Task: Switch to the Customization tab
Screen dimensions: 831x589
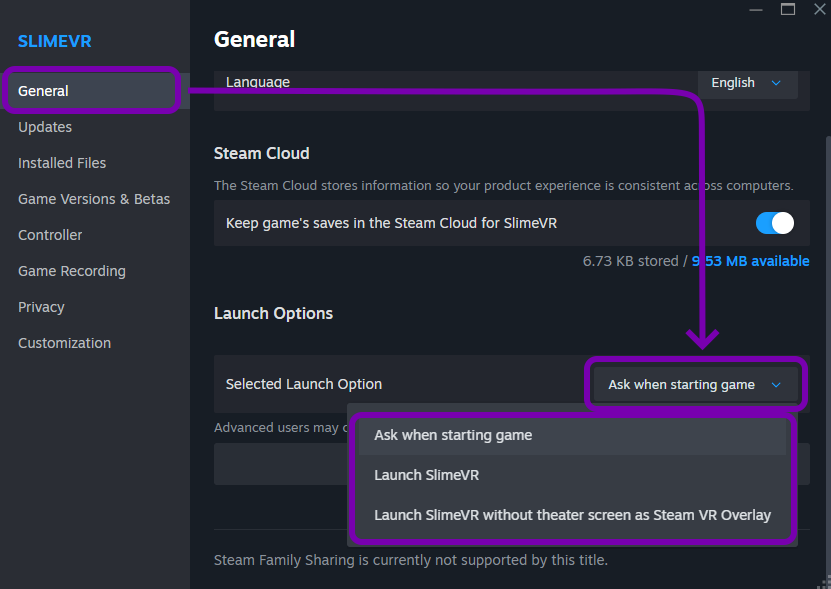Action: (65, 344)
